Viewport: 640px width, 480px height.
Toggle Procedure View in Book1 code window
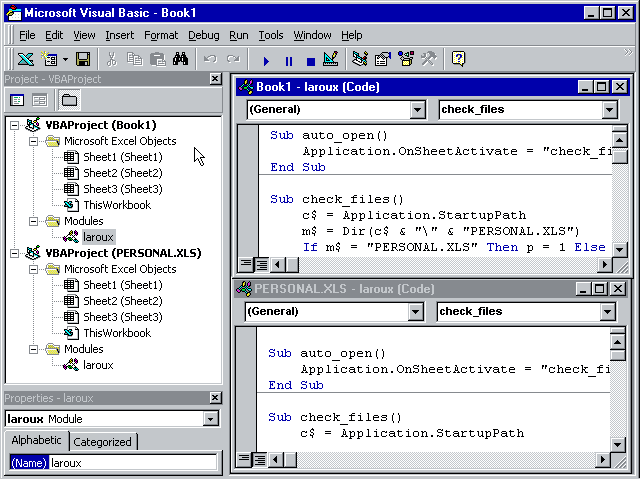(246, 265)
